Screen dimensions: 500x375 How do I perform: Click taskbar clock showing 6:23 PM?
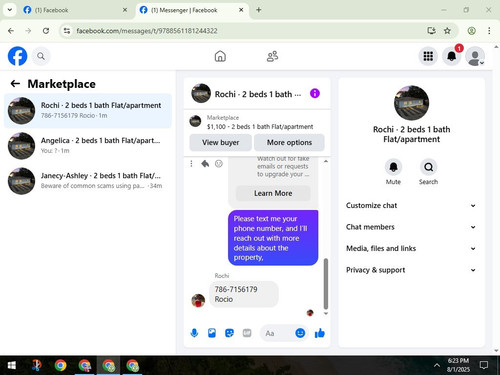(458, 365)
